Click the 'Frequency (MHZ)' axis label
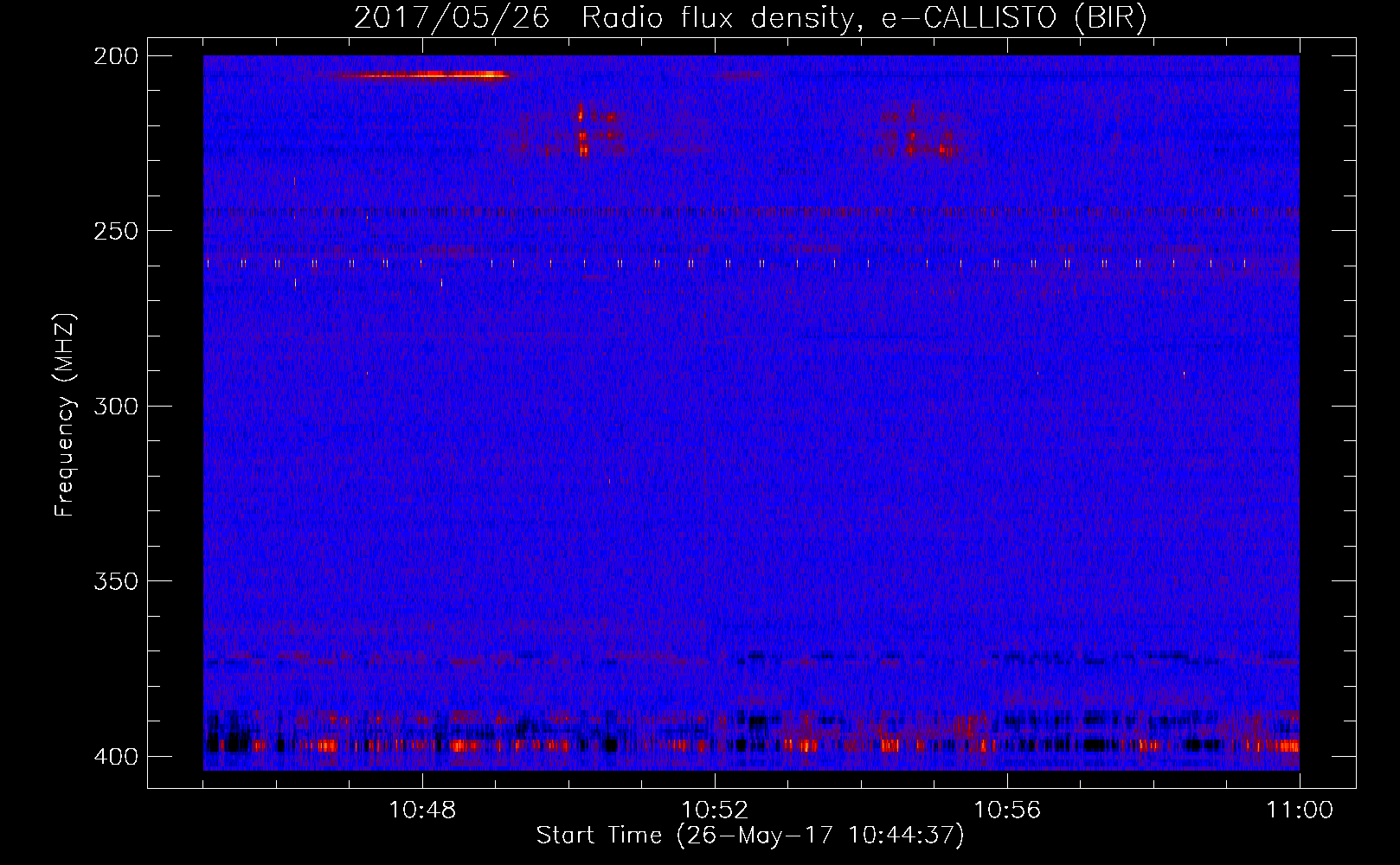Screen dimensions: 1400x865 click(x=65, y=415)
